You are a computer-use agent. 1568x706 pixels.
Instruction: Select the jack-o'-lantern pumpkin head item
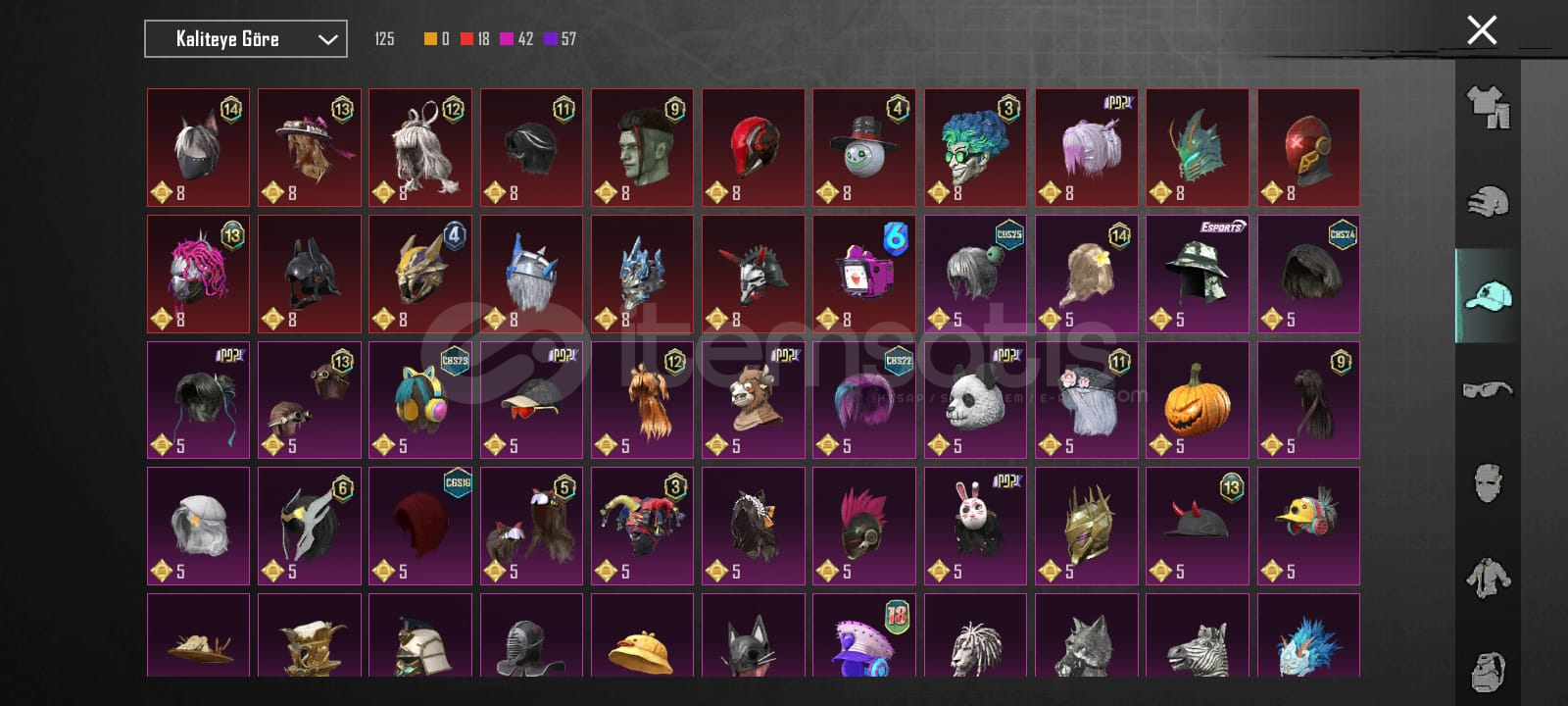(x=1198, y=400)
